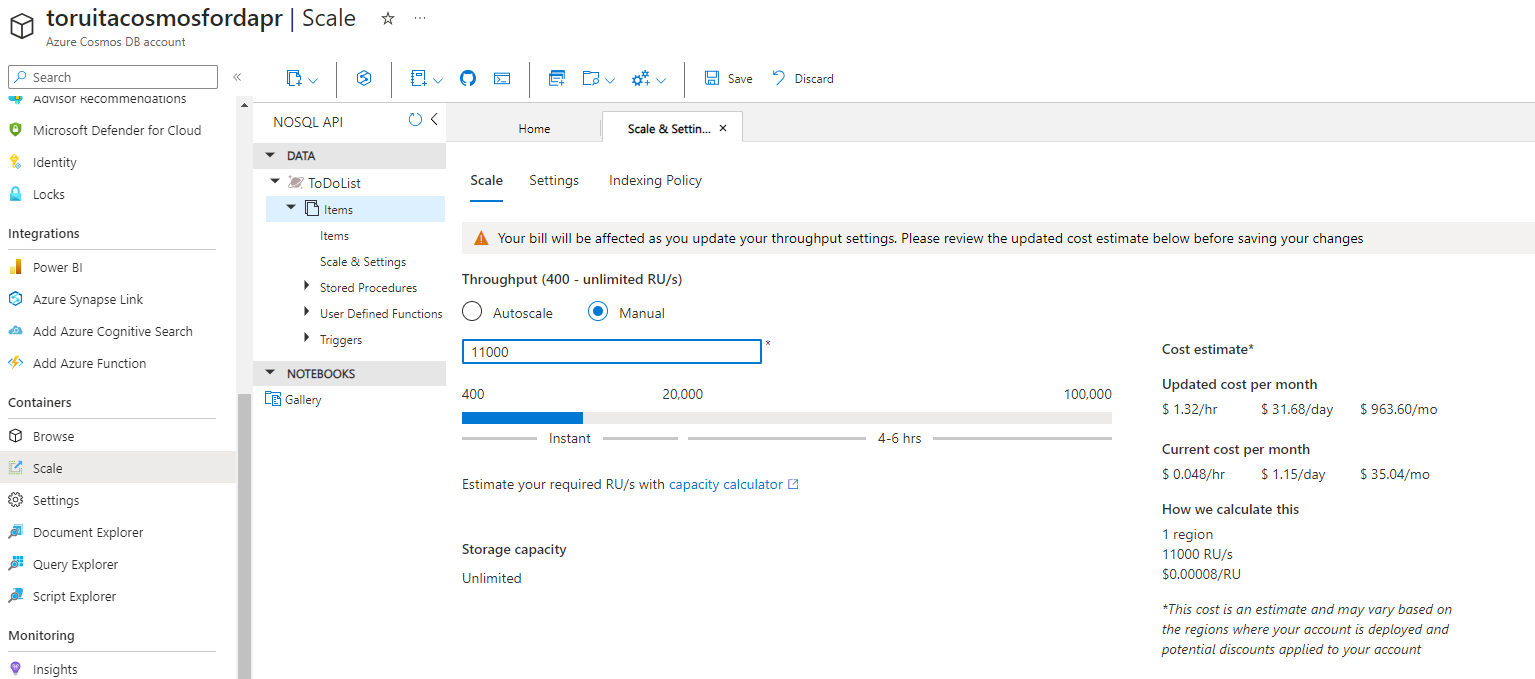The height and width of the screenshot is (679, 1535).
Task: Open the Data Explorer settings gear icon
Action: click(640, 78)
